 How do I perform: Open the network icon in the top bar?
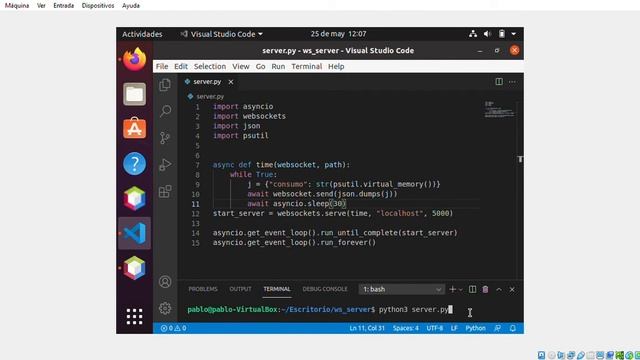coord(473,34)
